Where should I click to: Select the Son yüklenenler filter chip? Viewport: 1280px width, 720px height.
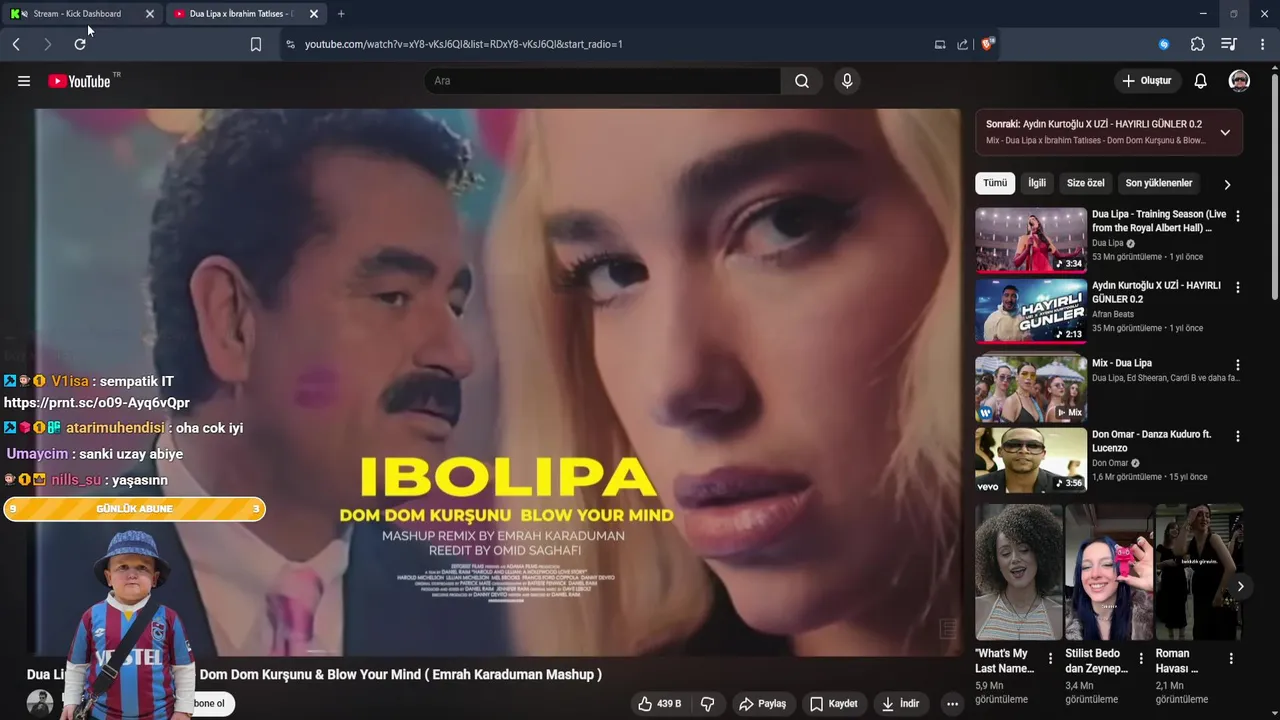1158,183
